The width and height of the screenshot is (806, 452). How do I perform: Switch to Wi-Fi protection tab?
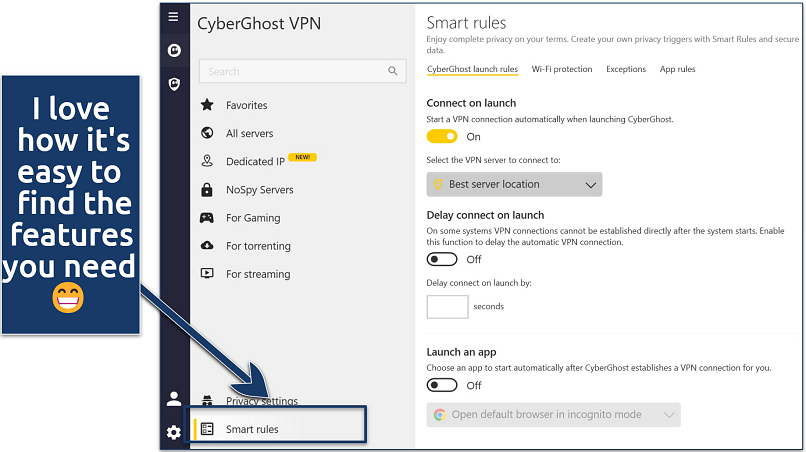click(x=562, y=69)
